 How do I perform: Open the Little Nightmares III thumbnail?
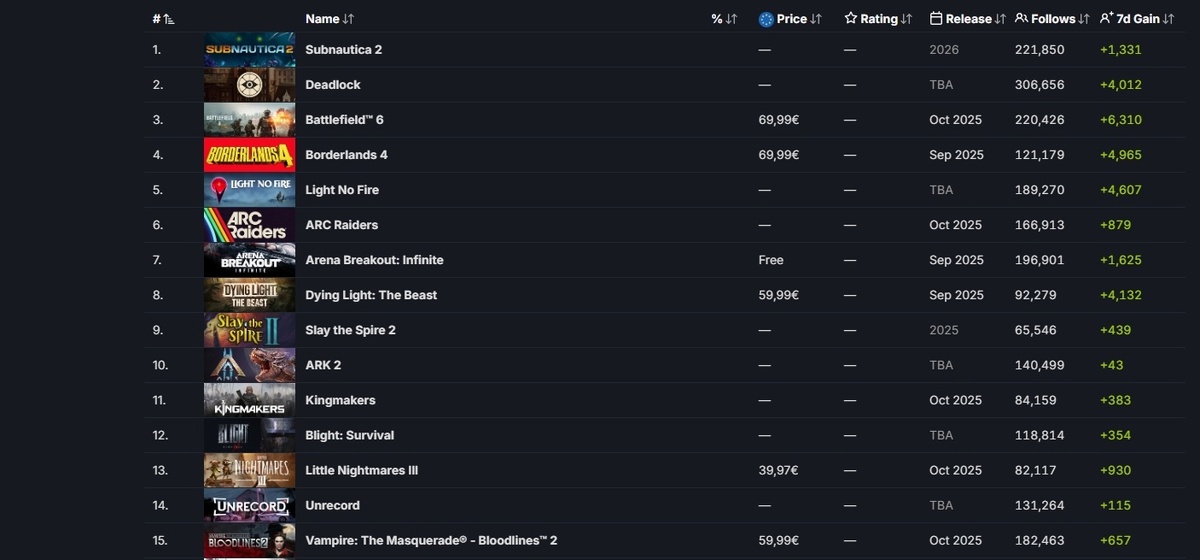click(x=249, y=469)
